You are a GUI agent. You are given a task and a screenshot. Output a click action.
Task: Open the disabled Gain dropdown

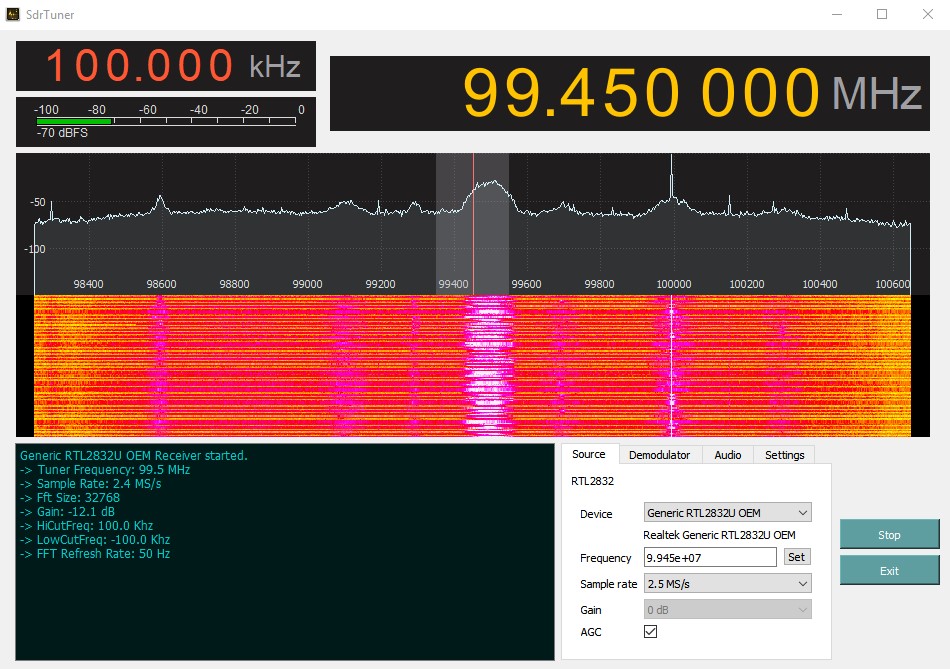[728, 610]
